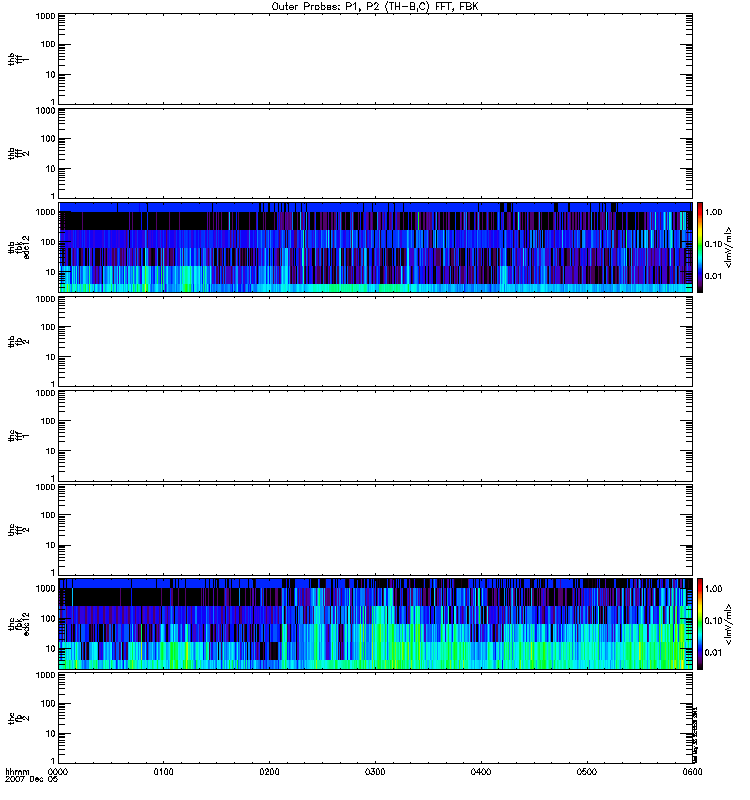Click the '0100' time axis label

click(163, 772)
